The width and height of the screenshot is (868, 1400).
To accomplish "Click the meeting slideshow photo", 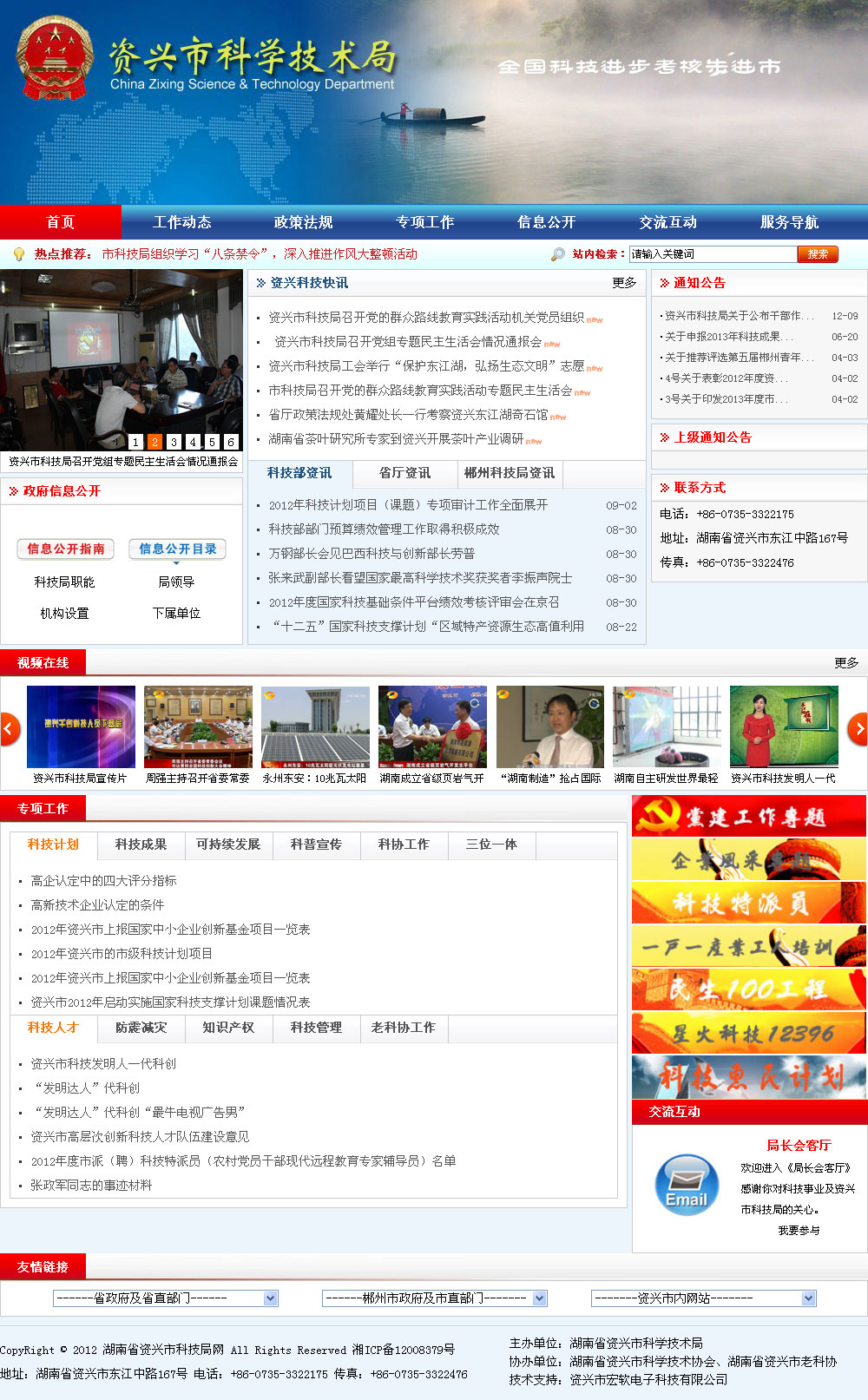I will click(x=122, y=360).
